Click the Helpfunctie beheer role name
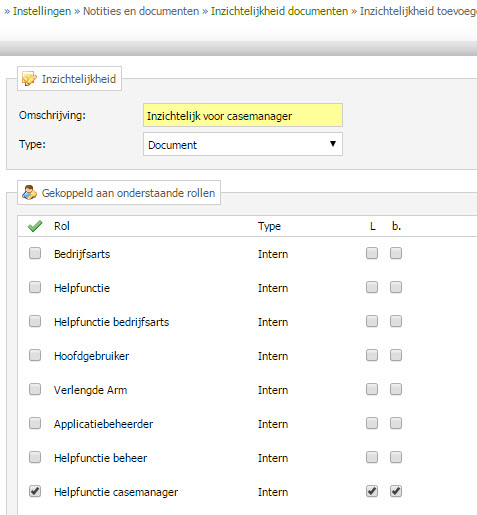 [100, 458]
